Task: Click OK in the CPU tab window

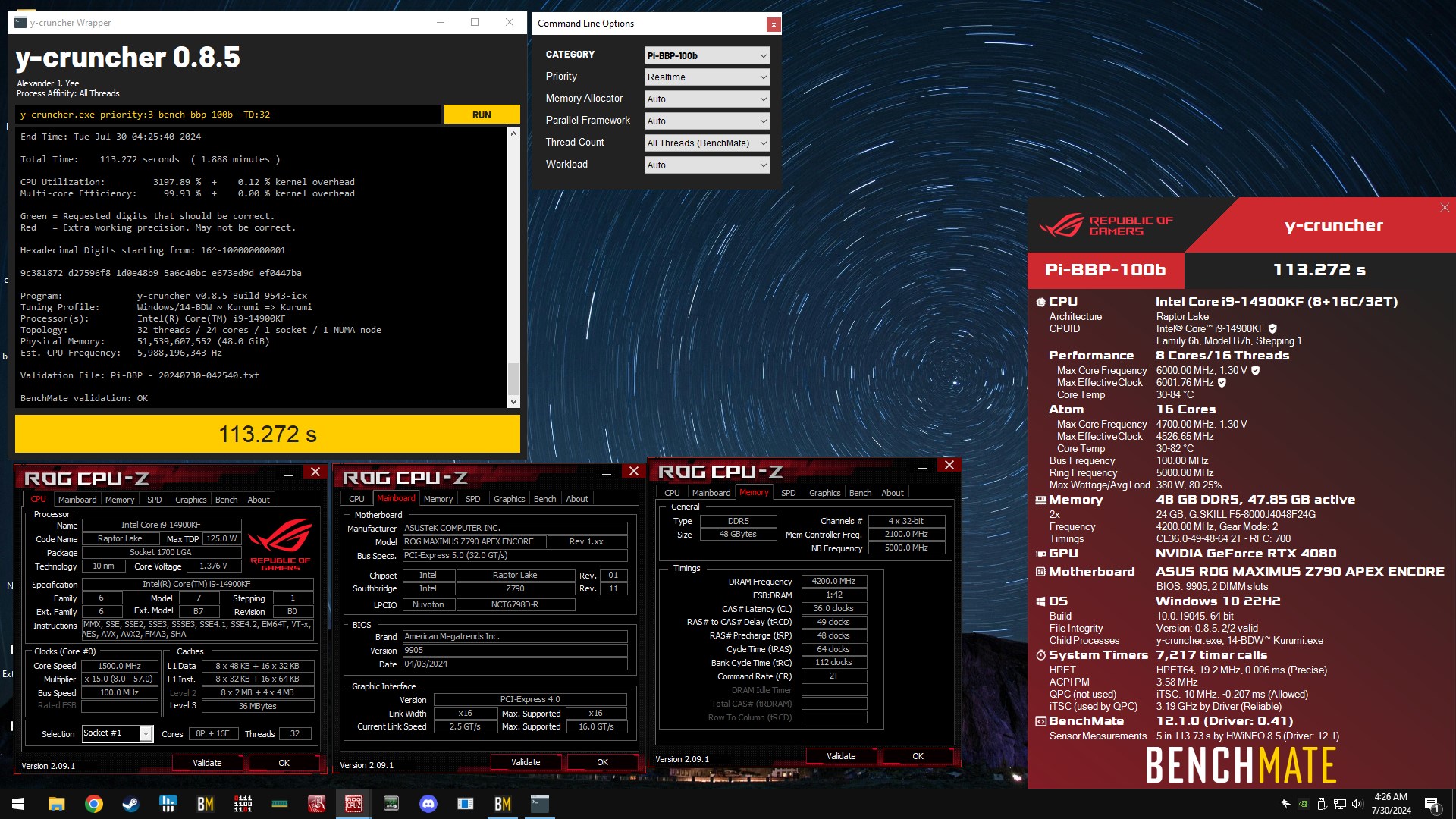Action: [284, 763]
